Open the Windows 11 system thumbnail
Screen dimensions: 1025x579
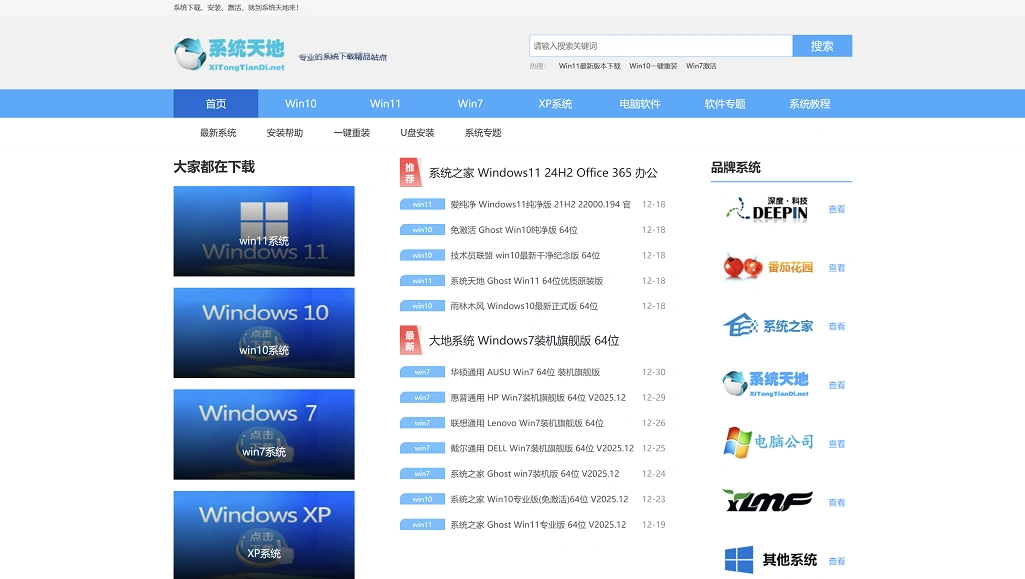coord(264,231)
